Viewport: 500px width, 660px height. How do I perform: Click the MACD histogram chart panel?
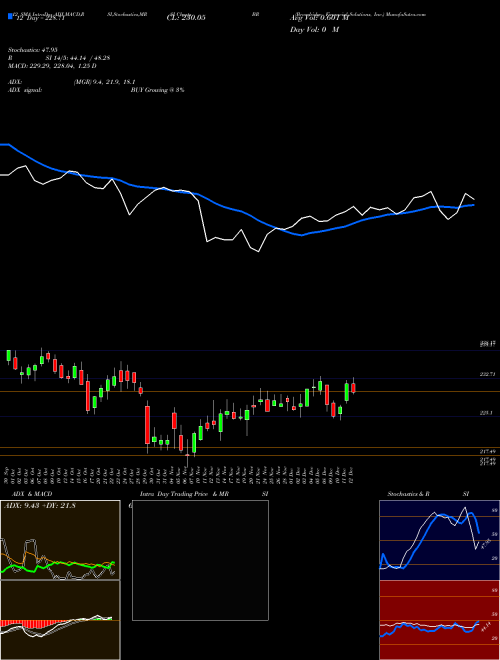[60, 620]
